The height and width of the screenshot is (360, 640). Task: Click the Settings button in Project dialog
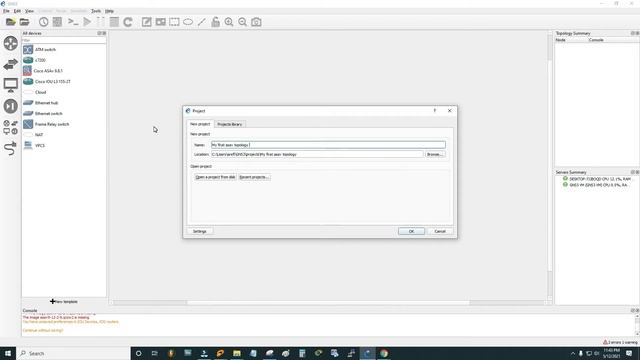(200, 231)
